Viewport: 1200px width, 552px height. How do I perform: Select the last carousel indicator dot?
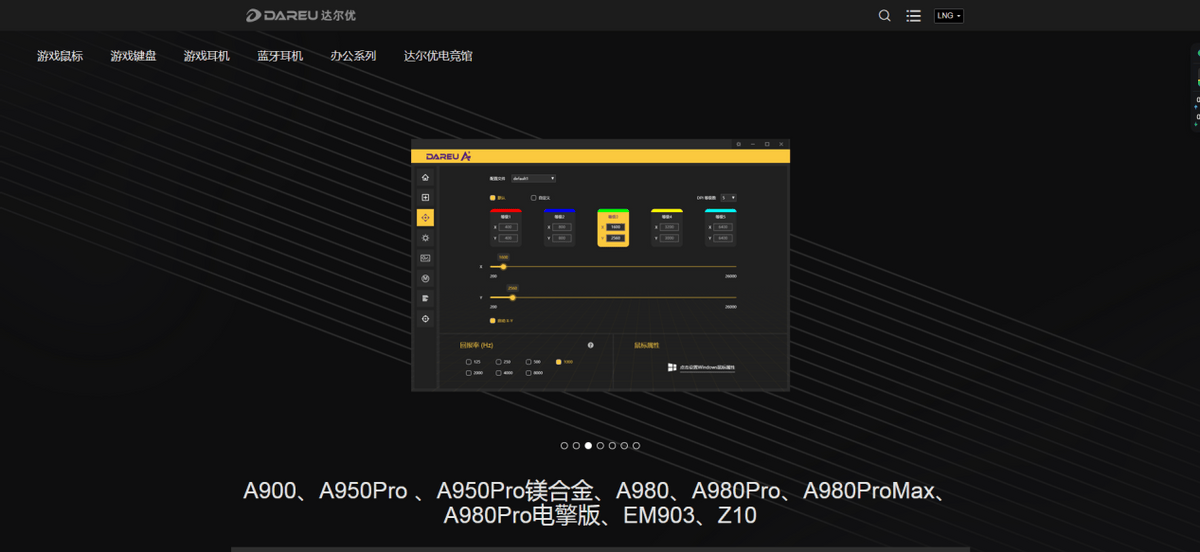pyautogui.click(x=636, y=446)
